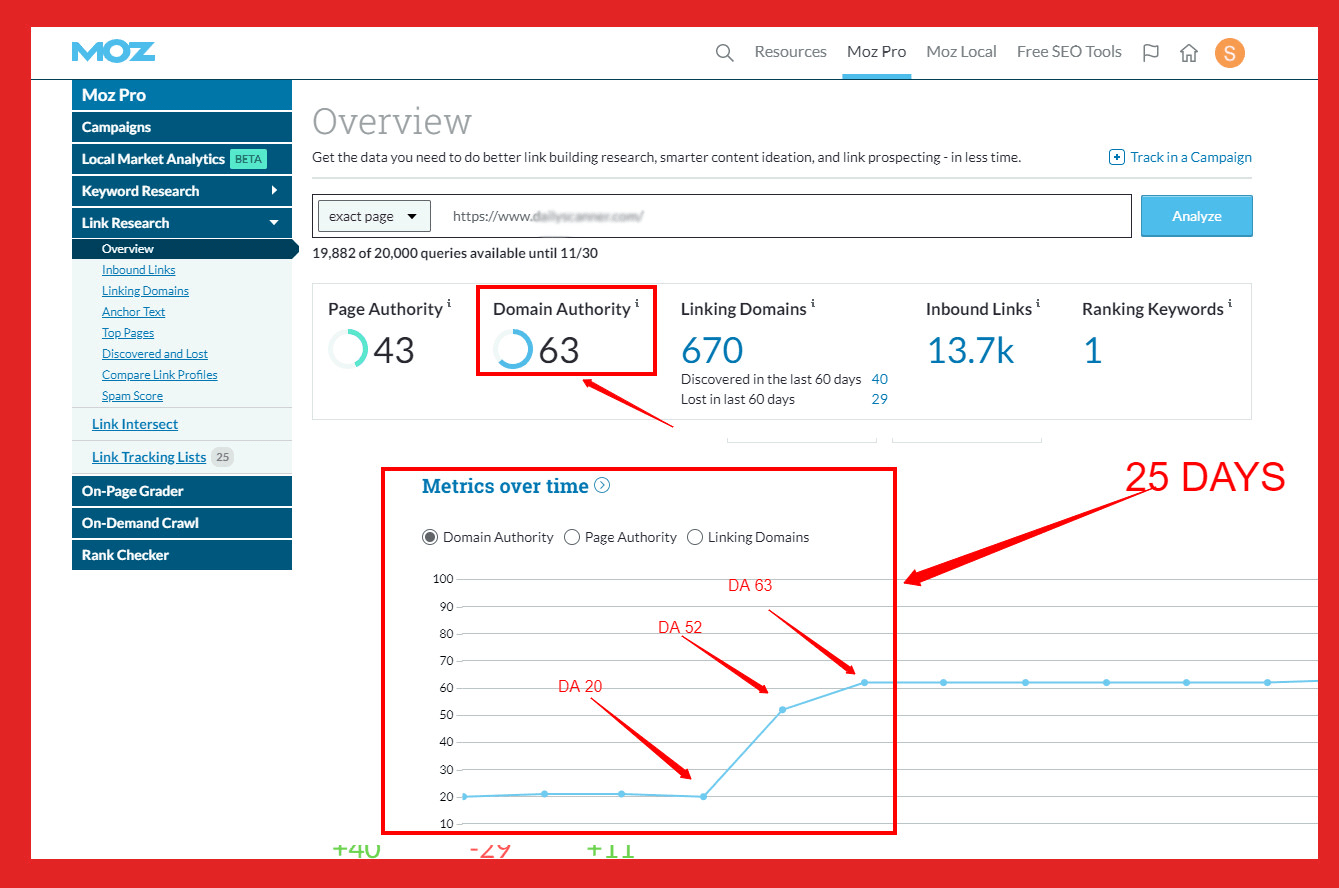Open Linking Domains sidebar link
The width and height of the screenshot is (1339, 888).
tap(145, 291)
